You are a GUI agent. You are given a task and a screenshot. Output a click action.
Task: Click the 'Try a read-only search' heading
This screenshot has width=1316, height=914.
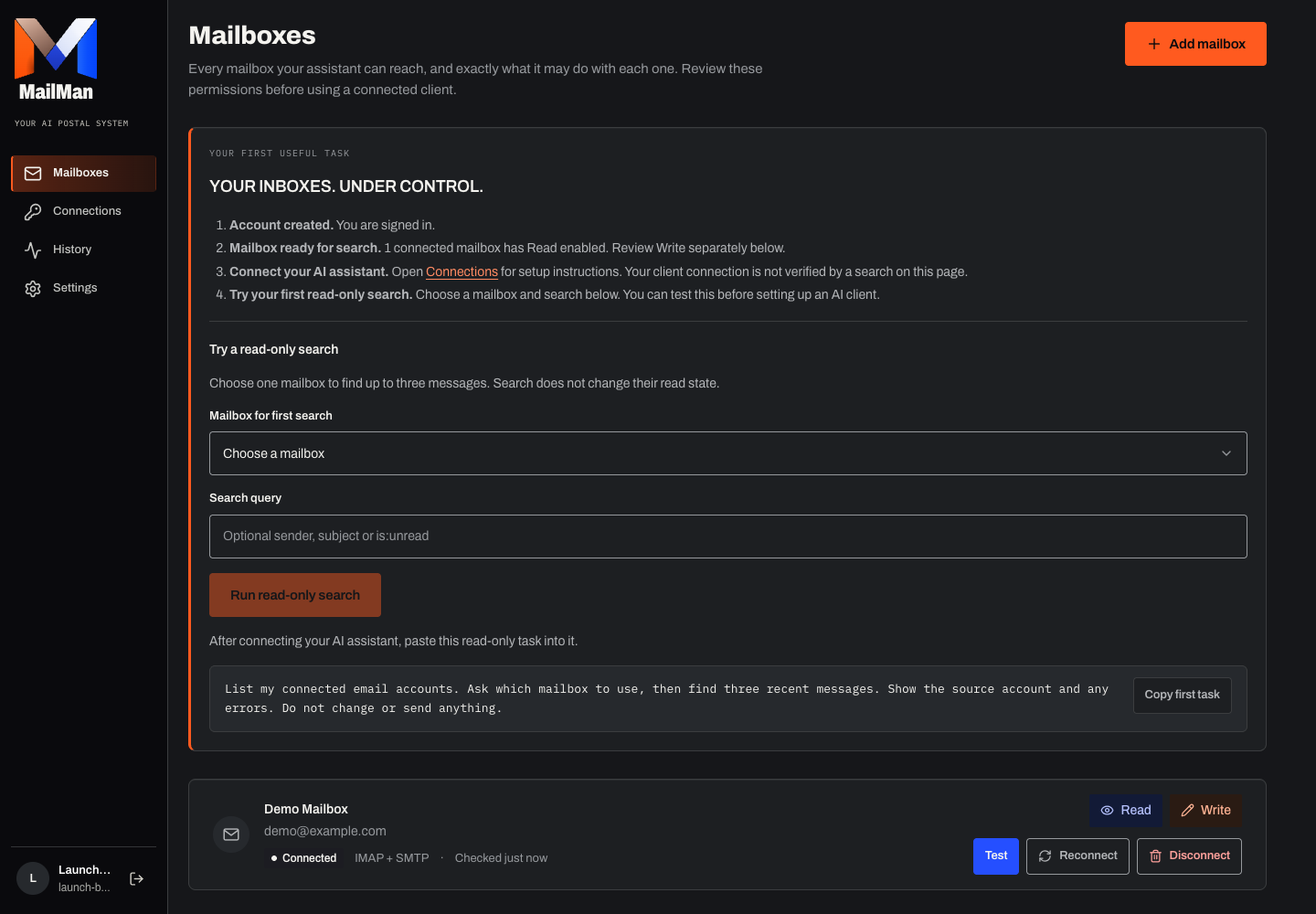[274, 350]
